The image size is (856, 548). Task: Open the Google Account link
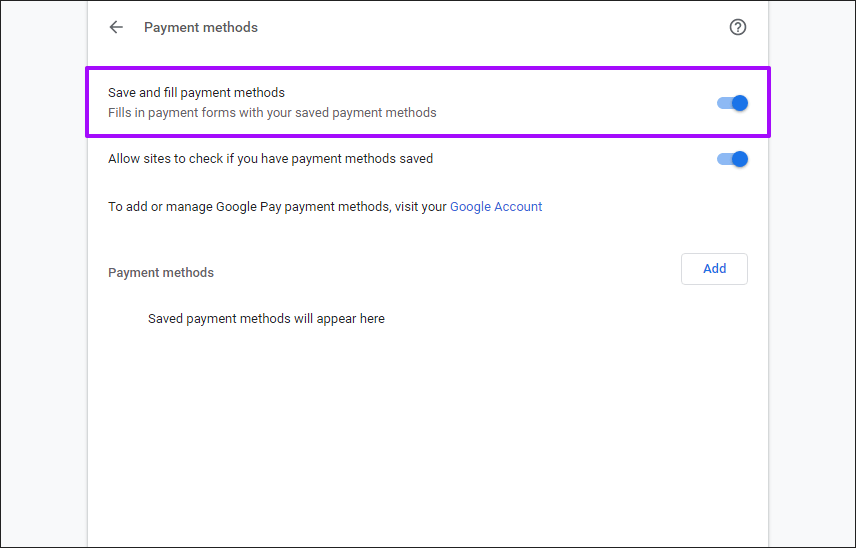(496, 207)
